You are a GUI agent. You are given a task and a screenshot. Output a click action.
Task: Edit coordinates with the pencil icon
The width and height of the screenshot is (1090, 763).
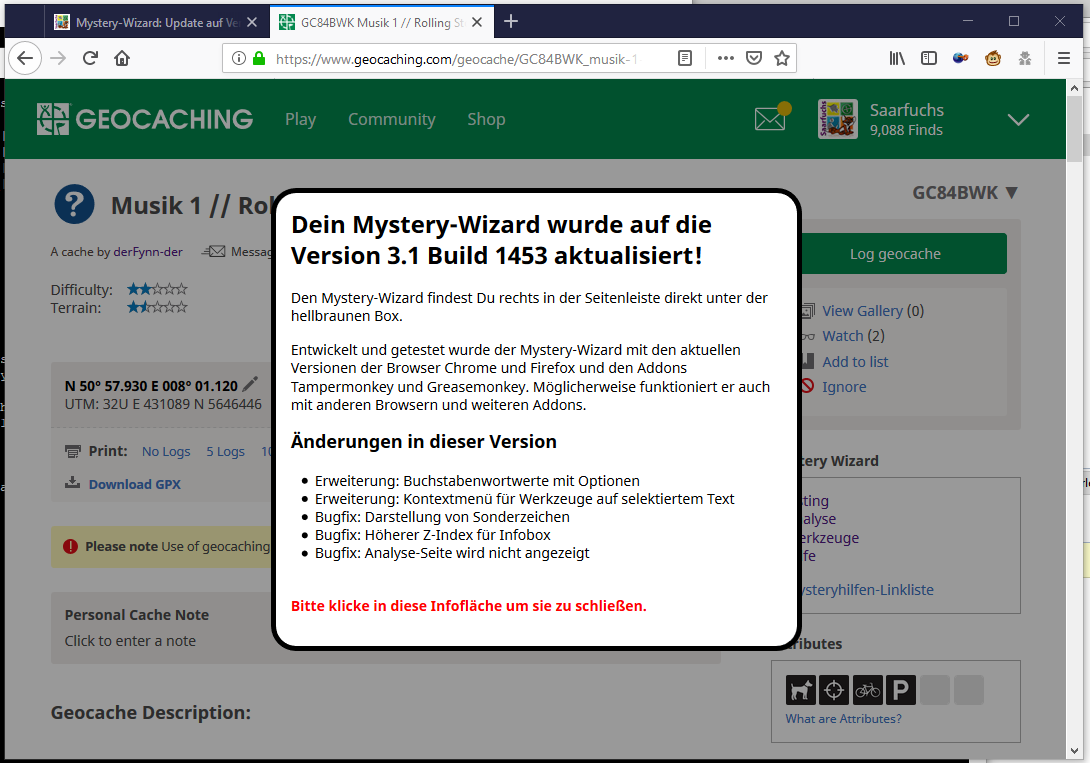250,384
